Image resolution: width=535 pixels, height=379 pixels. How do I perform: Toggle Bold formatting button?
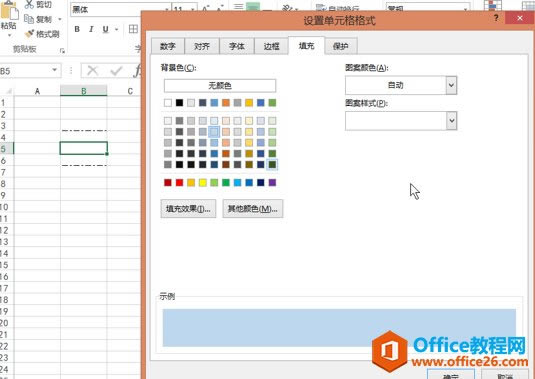pyautogui.click(x=77, y=29)
